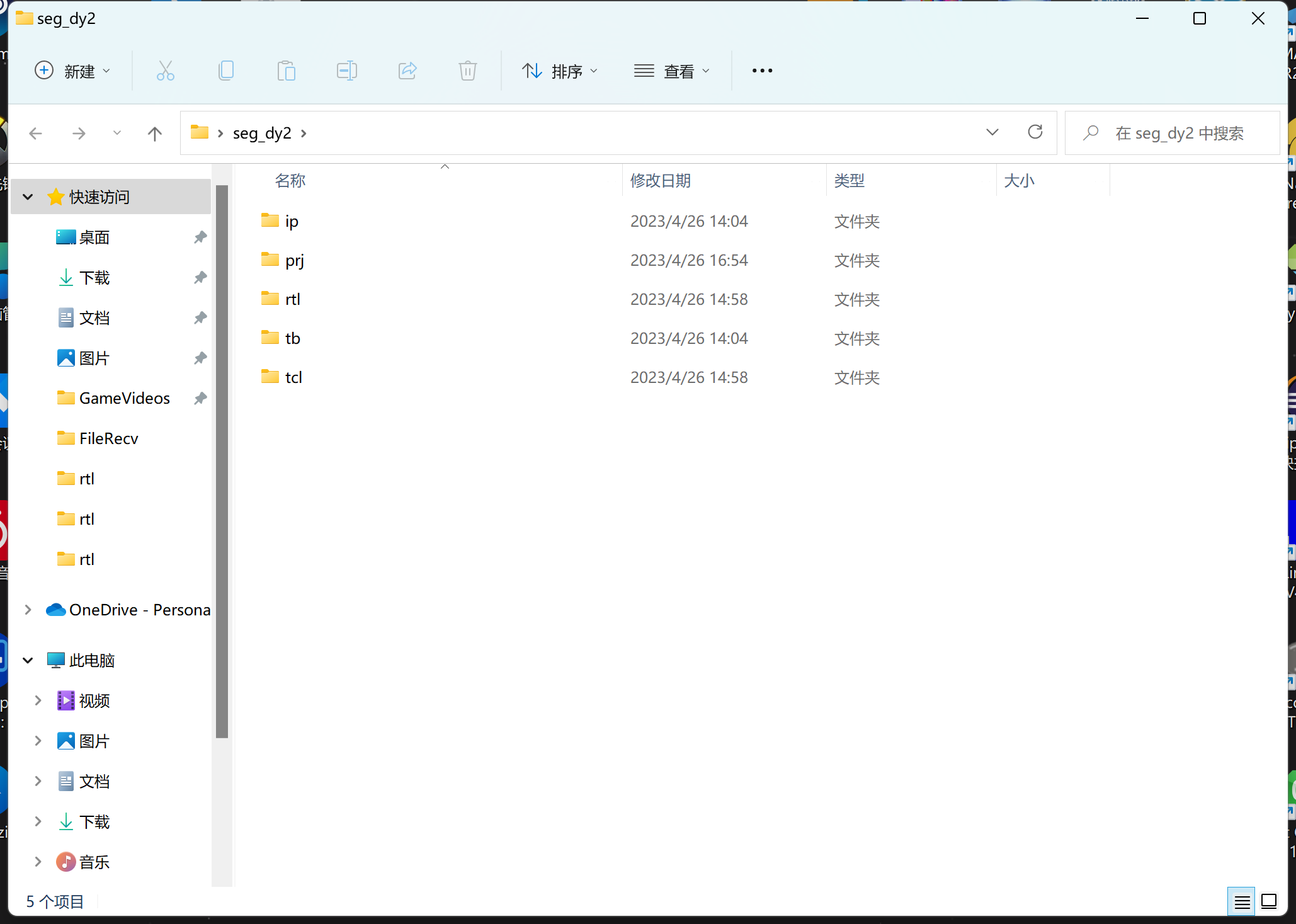Screen dimensions: 1296x924
Task: Open recent locations dropdown arrow
Action: 117,133
